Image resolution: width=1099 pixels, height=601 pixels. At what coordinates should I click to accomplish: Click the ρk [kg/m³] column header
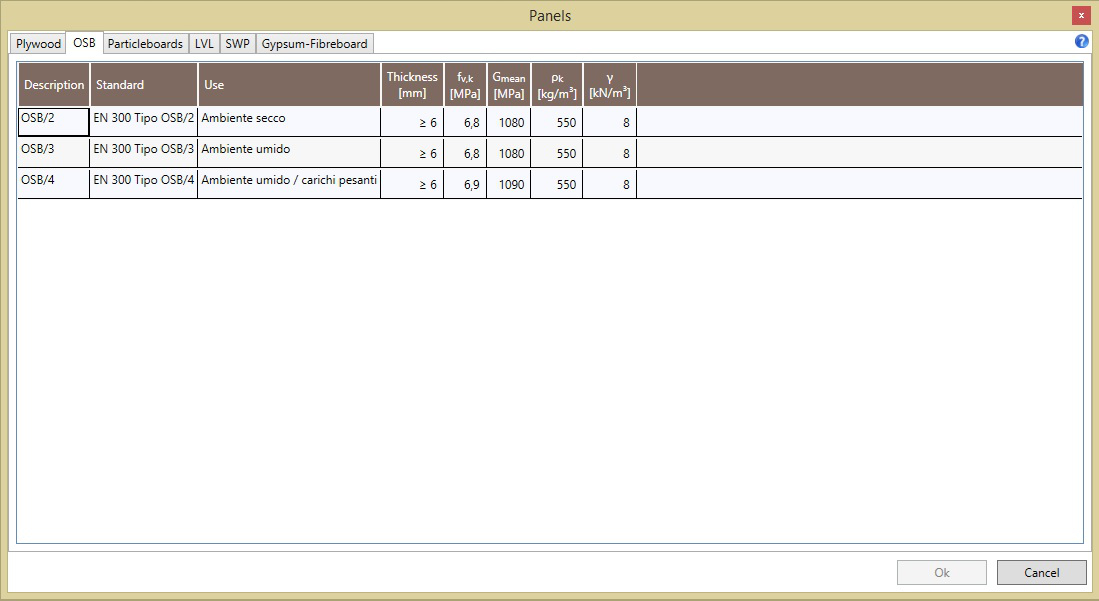tap(557, 85)
